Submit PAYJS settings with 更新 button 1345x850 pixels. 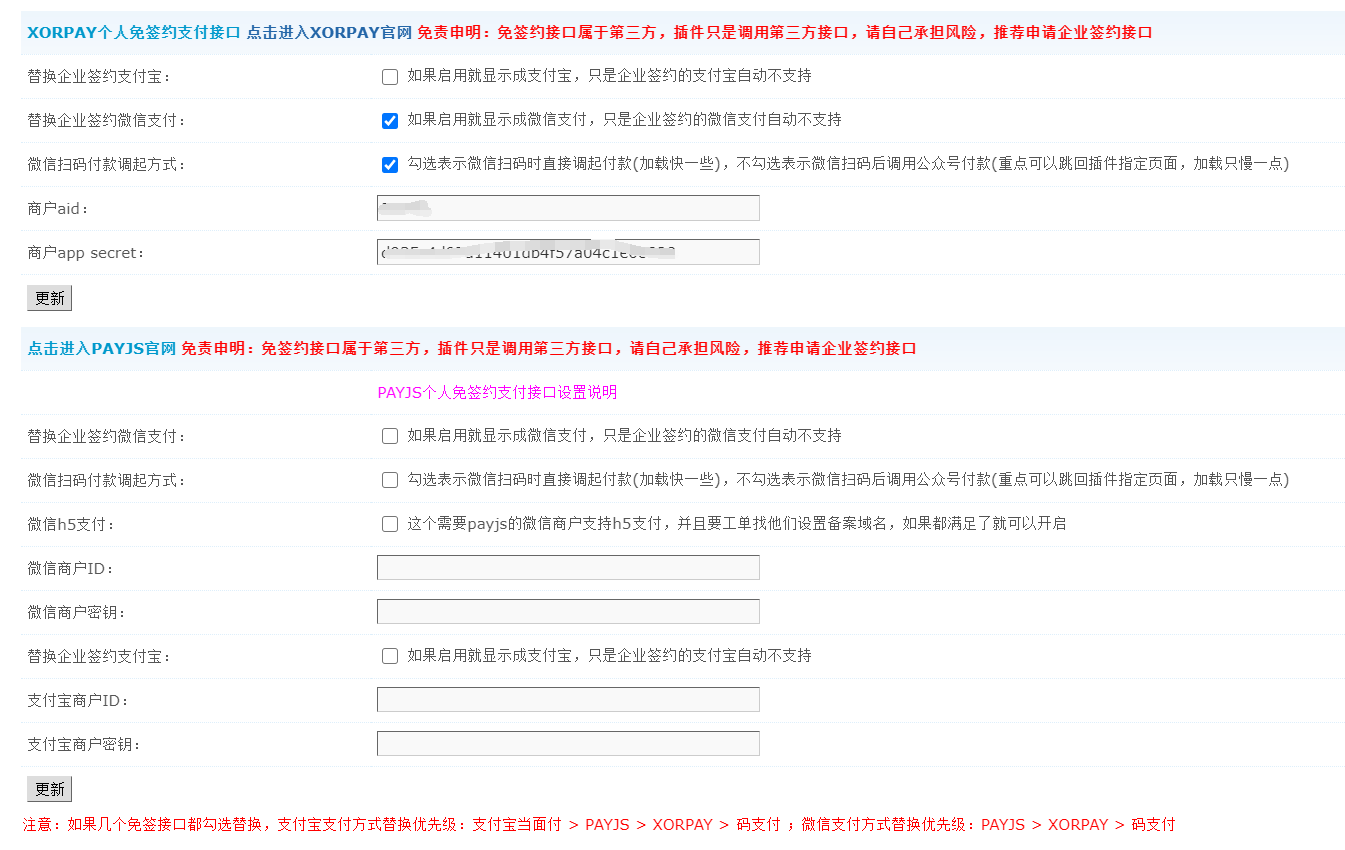(x=49, y=789)
